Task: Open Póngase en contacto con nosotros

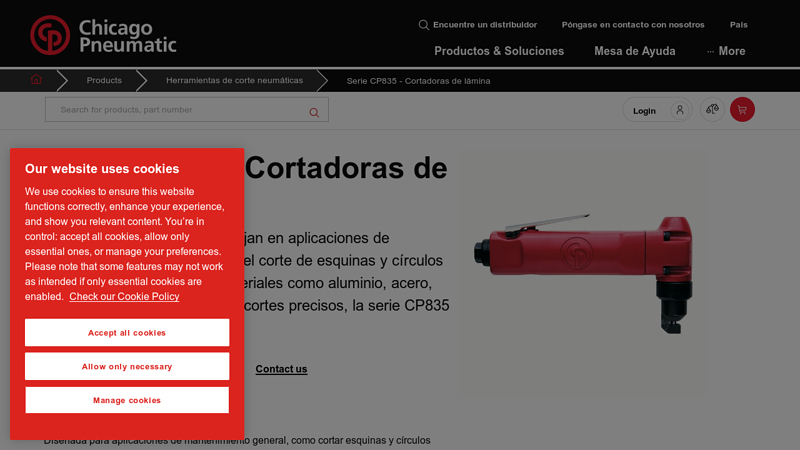Action: pos(633,24)
